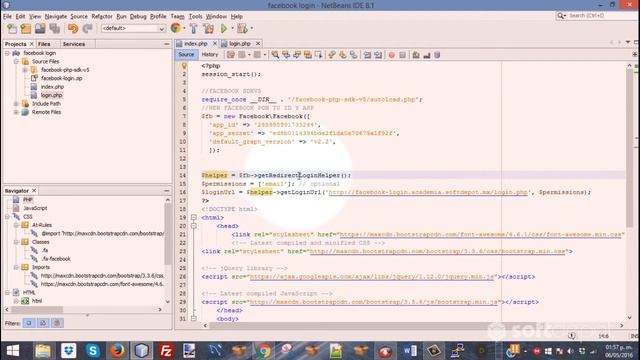Select .fa-facebook class in Navigator
The image size is (640, 360).
(56, 259)
